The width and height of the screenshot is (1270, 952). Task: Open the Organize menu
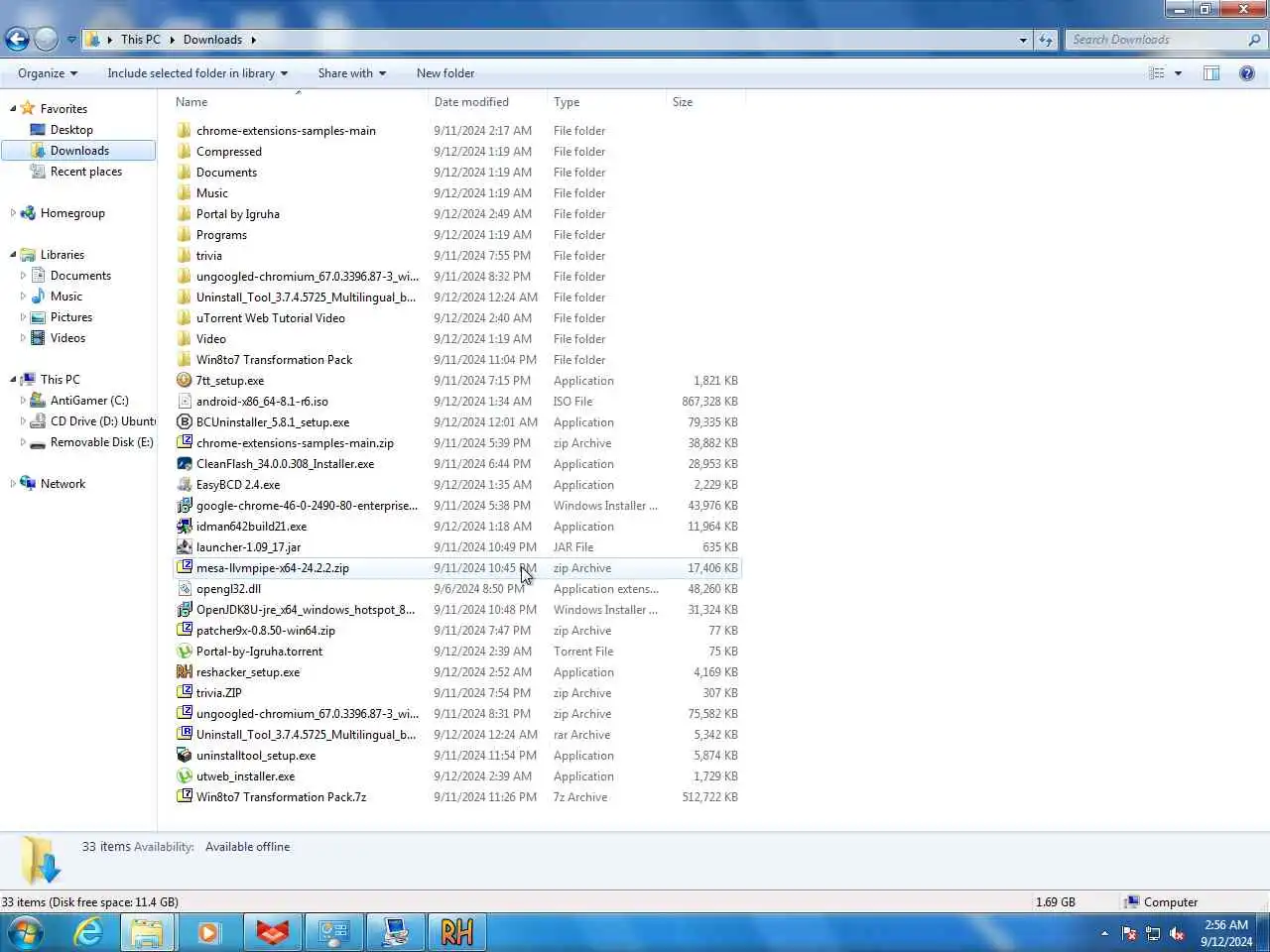coord(48,73)
